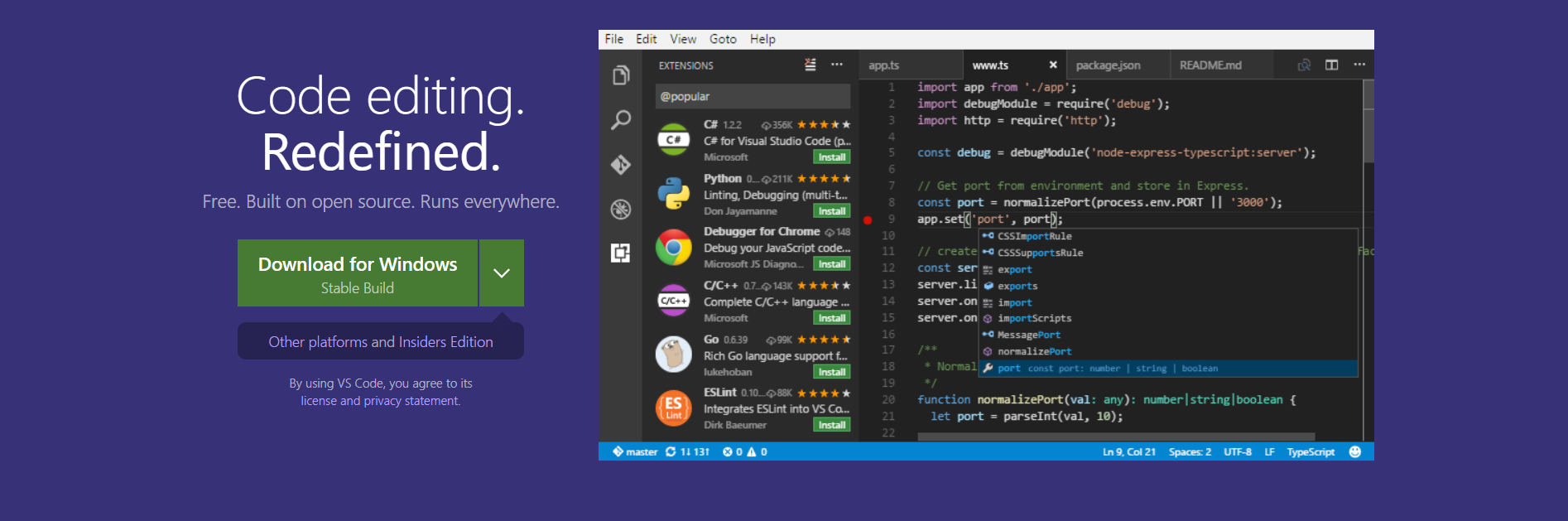This screenshot has width=1568, height=521.
Task: Click the Python extension logo
Action: coord(674,194)
